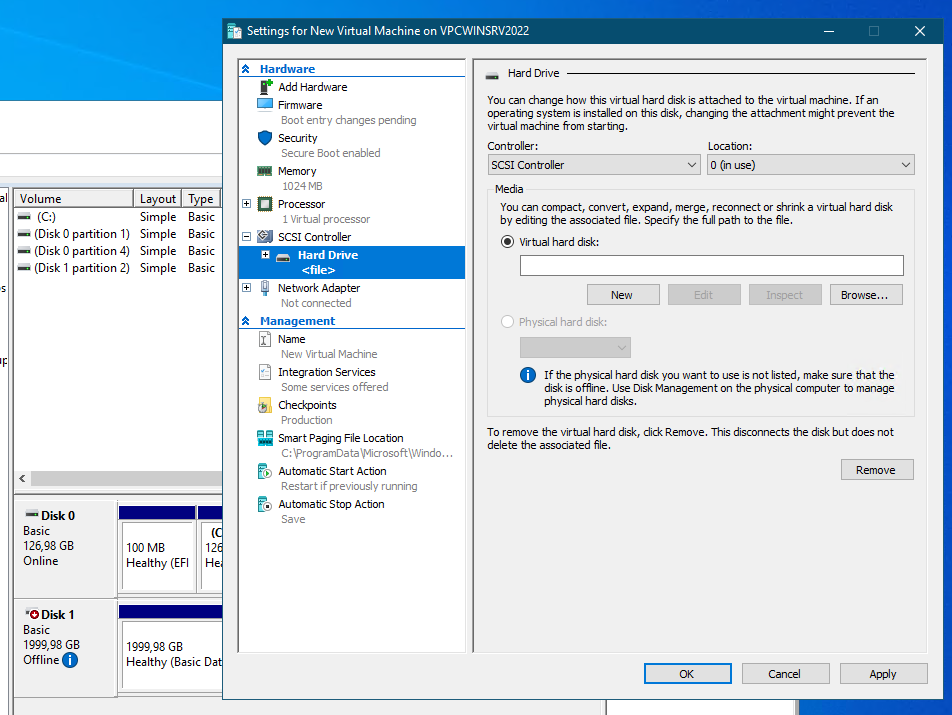This screenshot has height=715, width=952.
Task: Click the Name setting icon
Action: coord(265,339)
